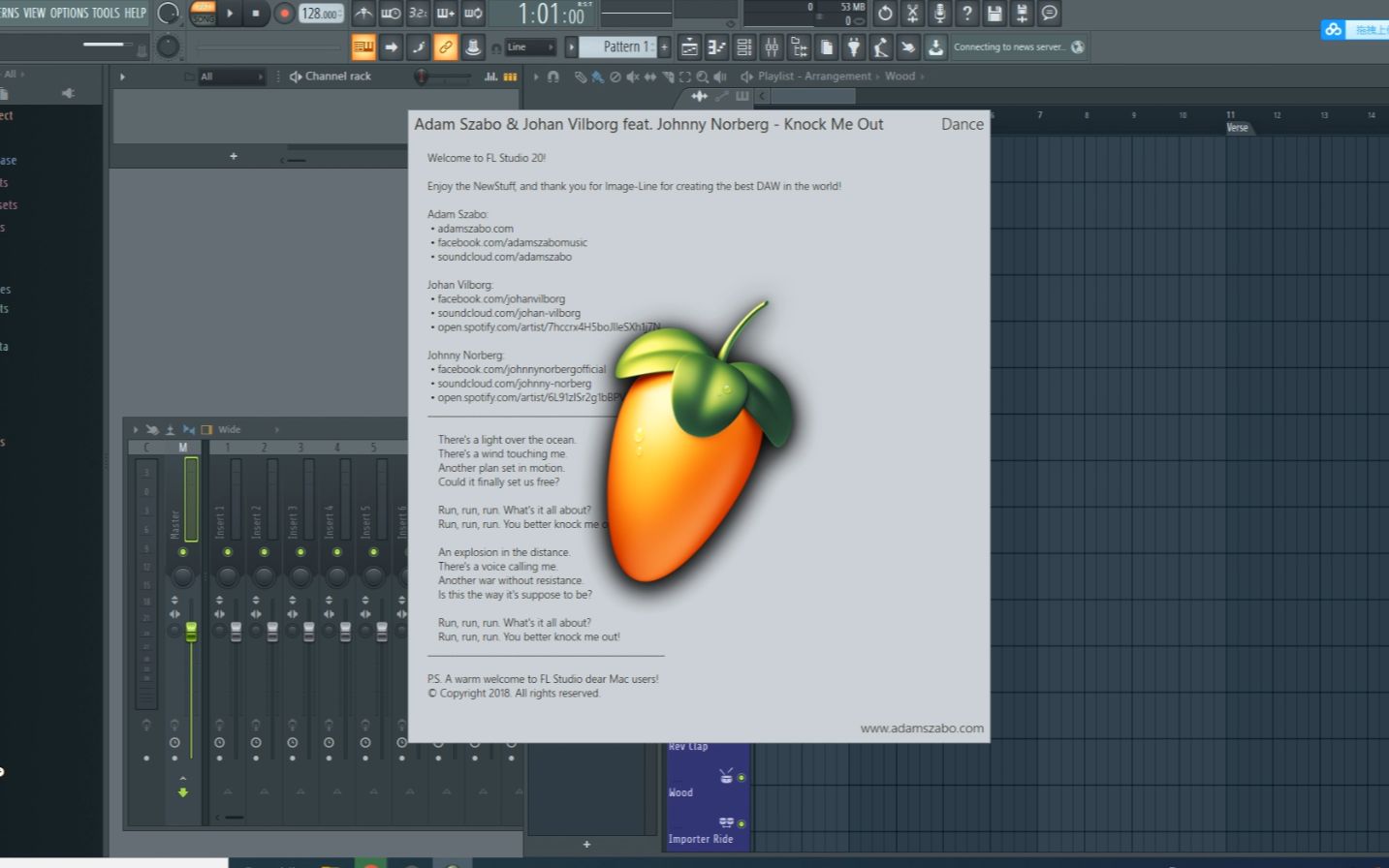Click the Wood breadcrumb in playlist
1389x868 pixels.
point(900,77)
